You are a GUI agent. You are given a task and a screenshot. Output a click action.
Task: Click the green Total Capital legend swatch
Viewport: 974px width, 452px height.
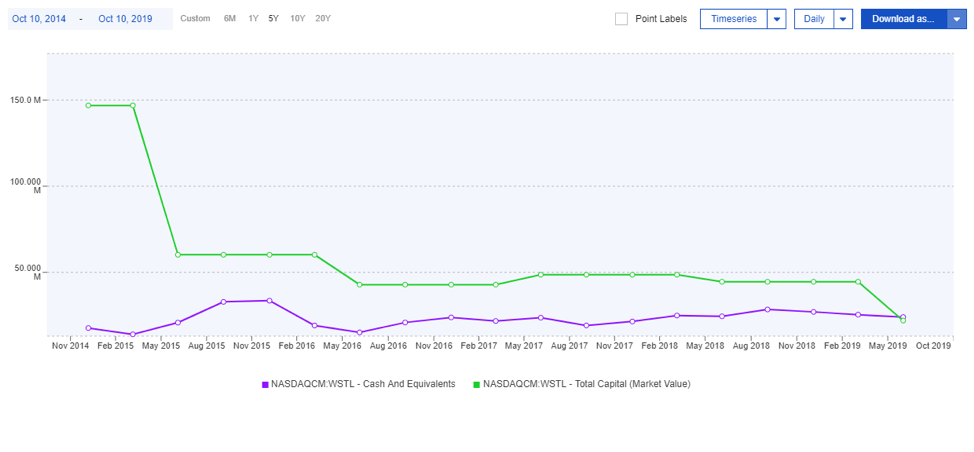click(x=477, y=384)
